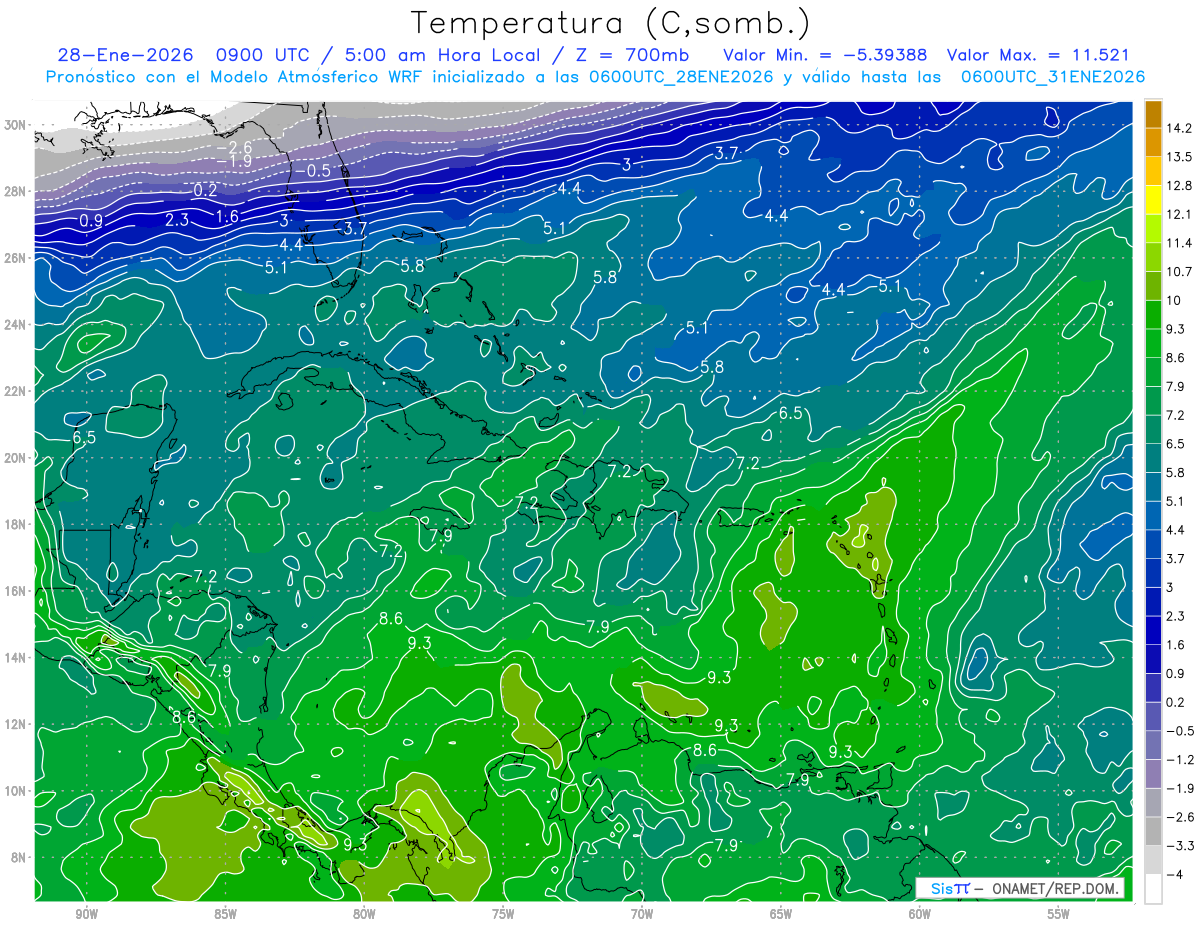
Task: Click the 0.9 contour label on the map
Action: point(91,221)
